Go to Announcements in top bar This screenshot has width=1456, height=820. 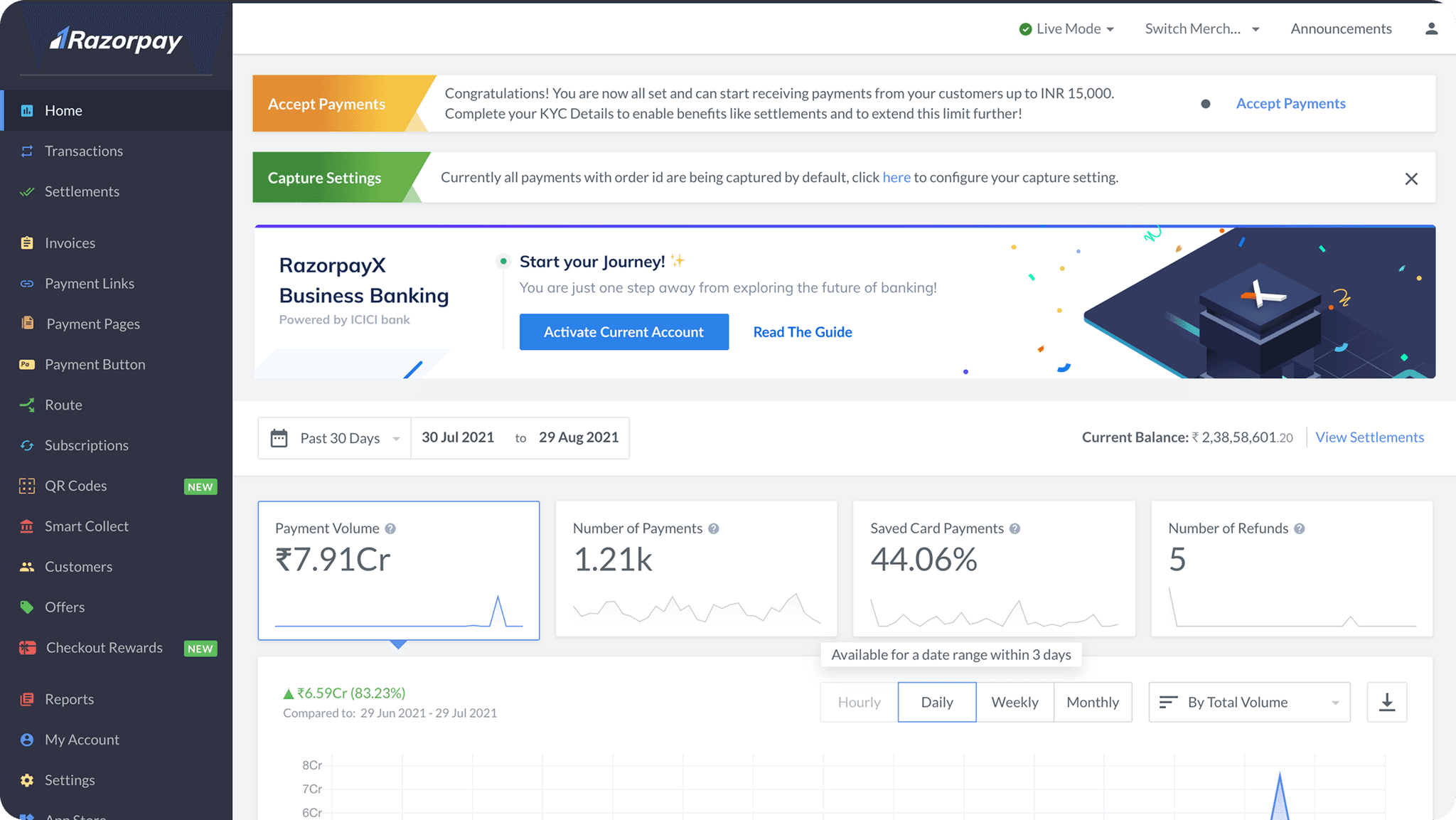[x=1341, y=28]
